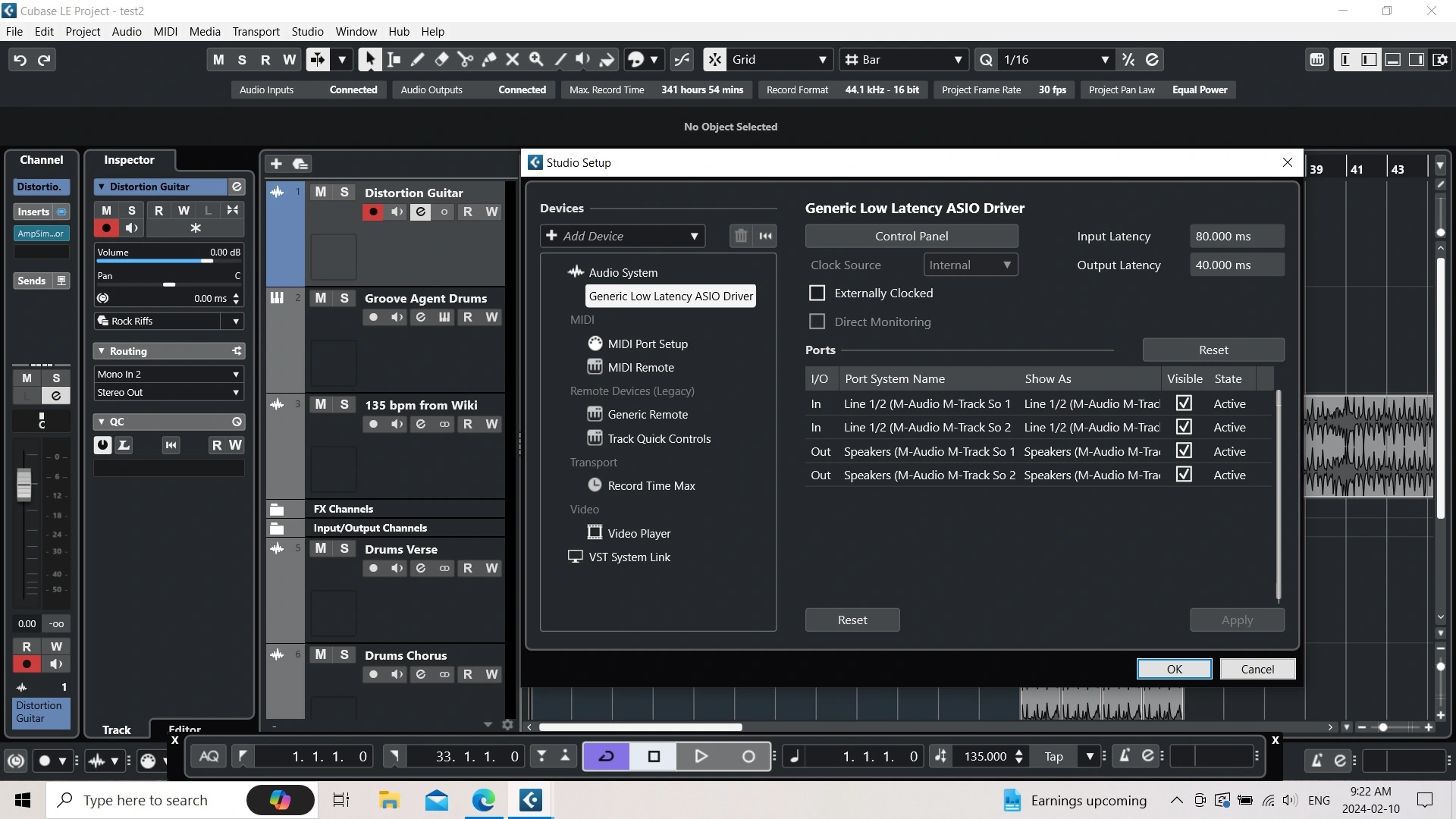Mute the Groove Agent Drums track

[x=321, y=298]
